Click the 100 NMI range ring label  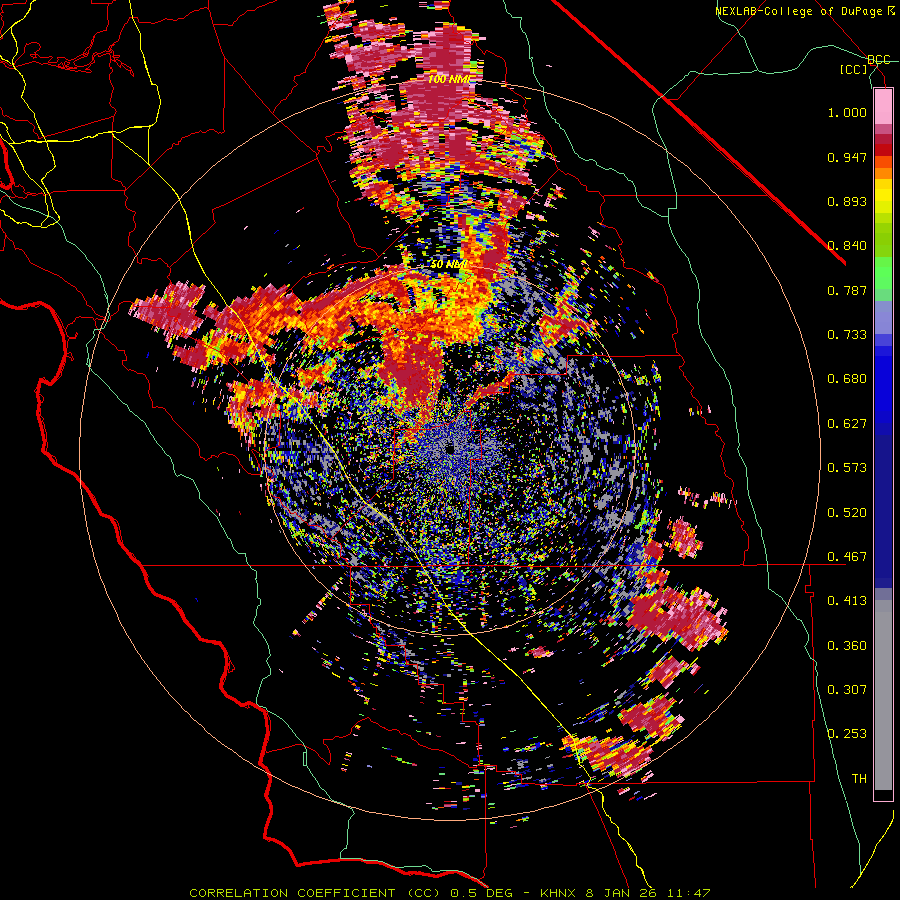[x=450, y=79]
